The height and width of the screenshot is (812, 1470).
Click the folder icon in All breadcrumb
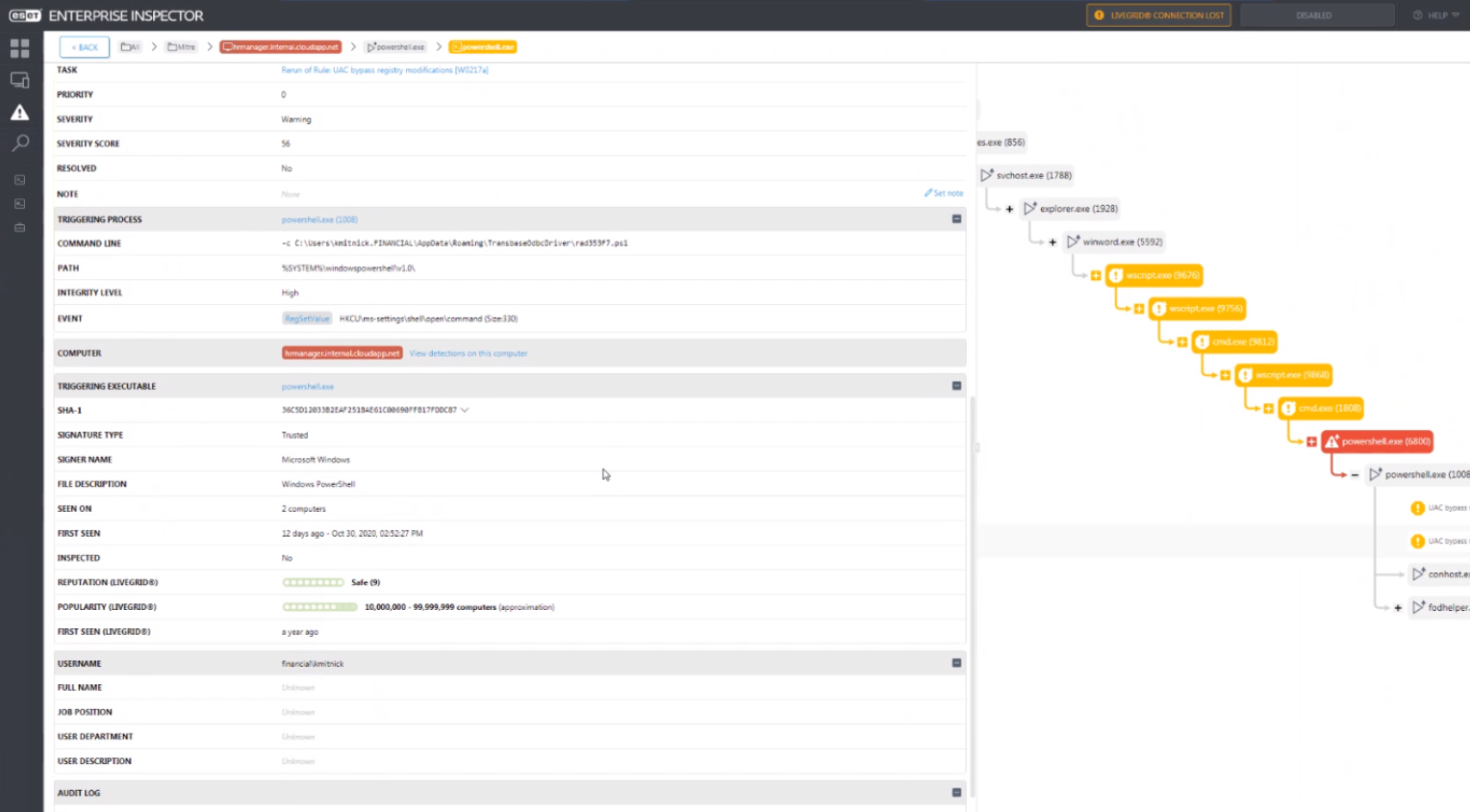point(126,46)
